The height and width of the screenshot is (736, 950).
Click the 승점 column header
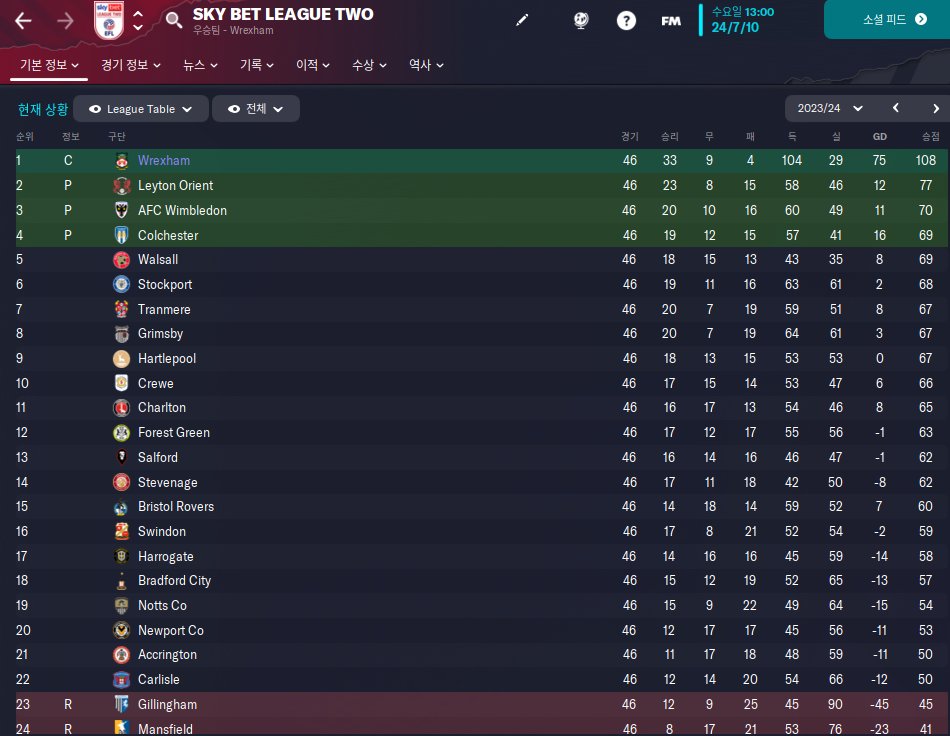point(930,136)
